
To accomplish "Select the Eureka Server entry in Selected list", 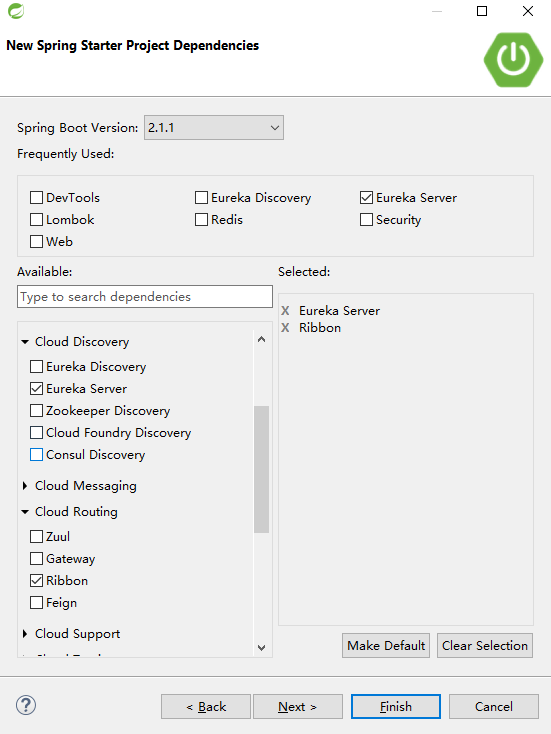I will pos(339,311).
